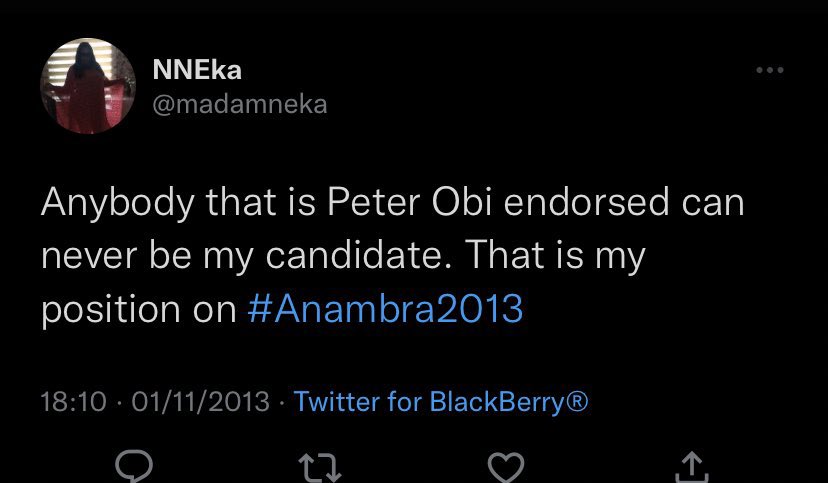Retweet this tweet using the retweet icon
This screenshot has height=483, width=828.
[324, 464]
